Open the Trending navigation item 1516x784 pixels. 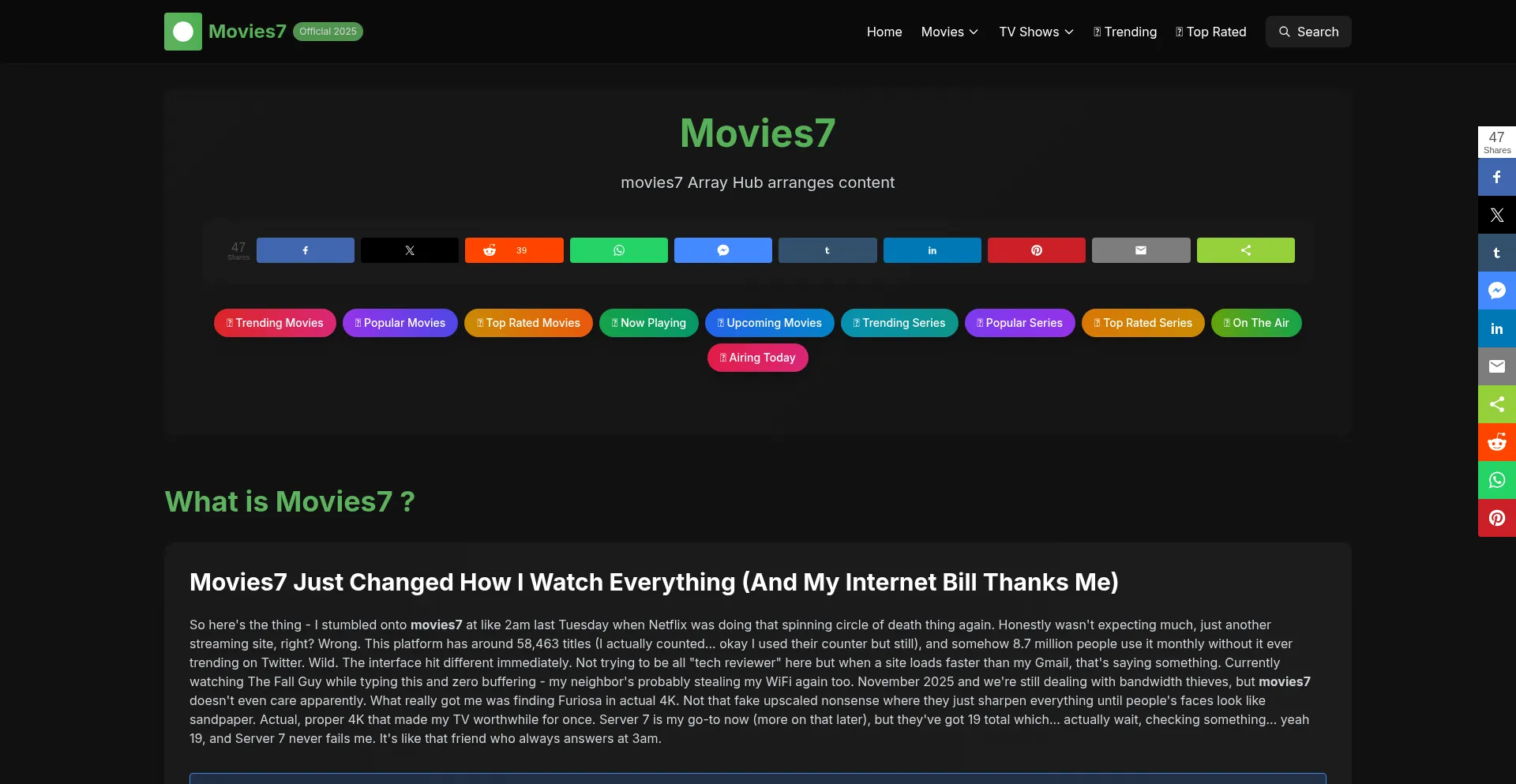[1124, 32]
